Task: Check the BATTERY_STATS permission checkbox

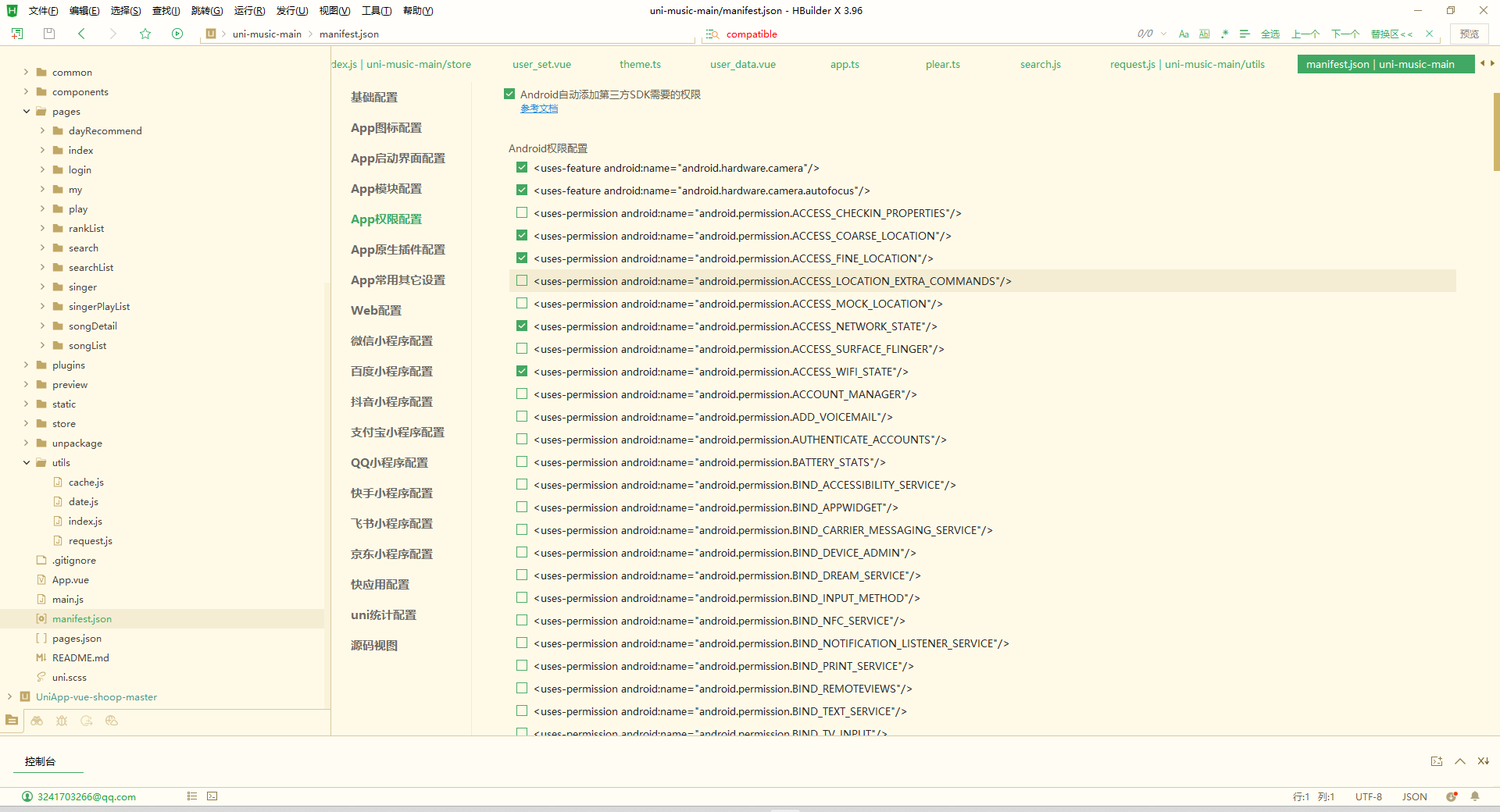Action: click(x=522, y=461)
